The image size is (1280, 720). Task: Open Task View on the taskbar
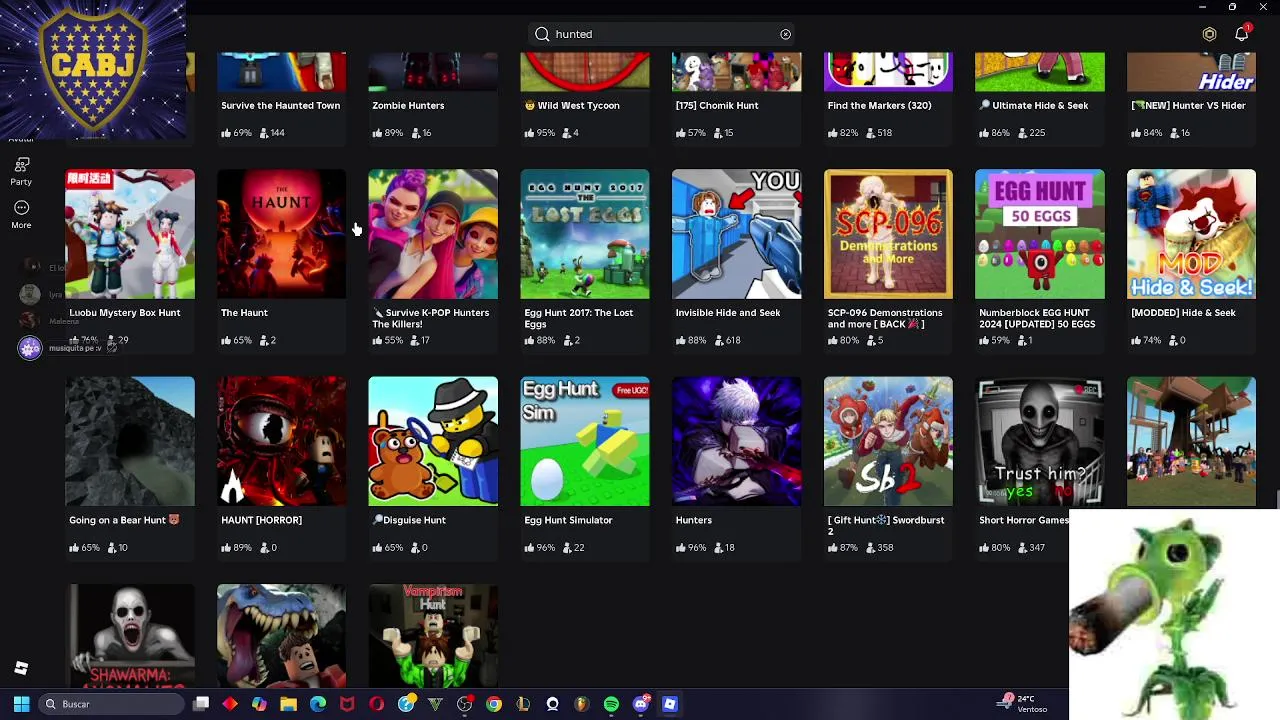coord(201,704)
